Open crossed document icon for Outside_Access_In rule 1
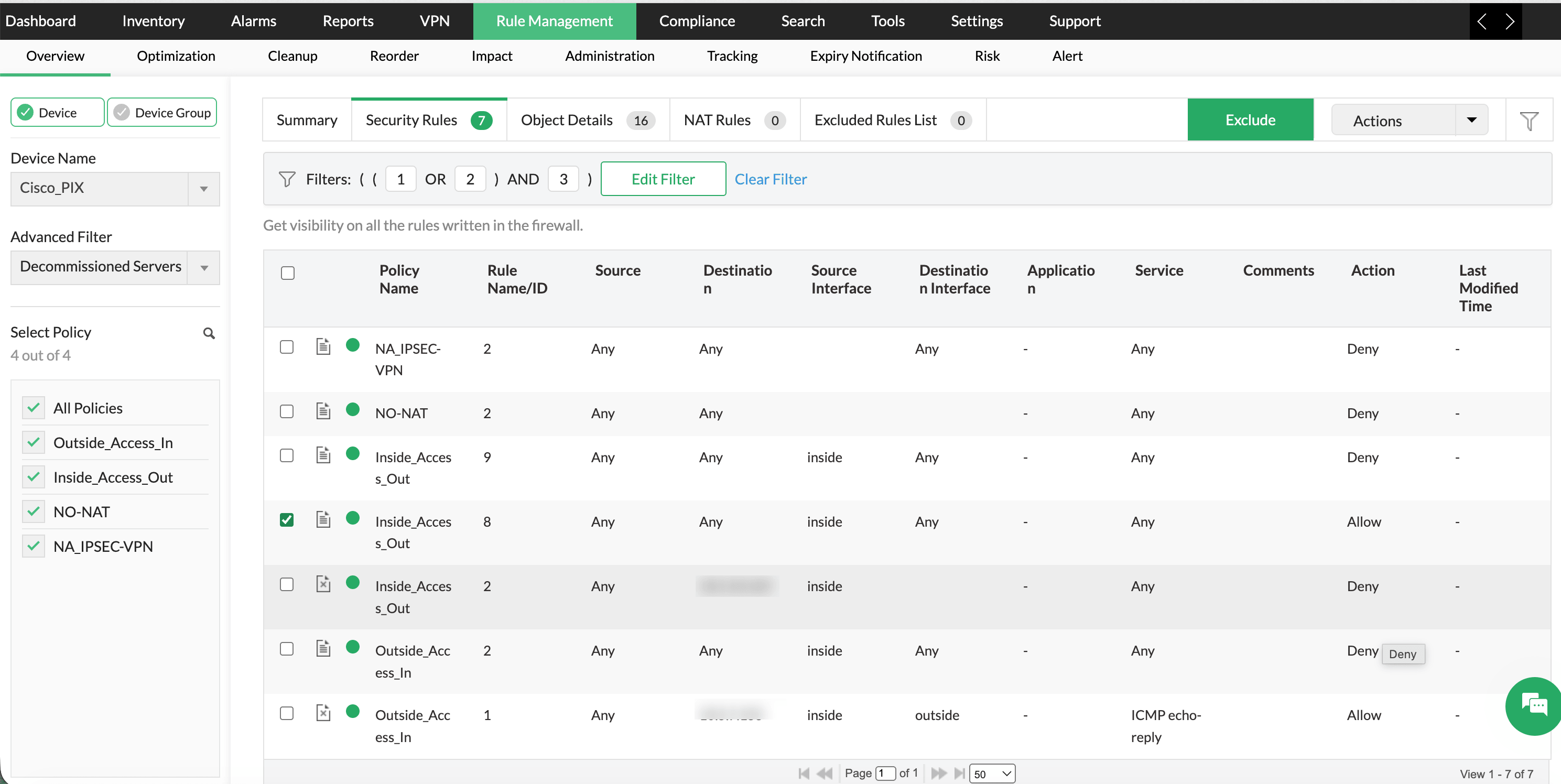The height and width of the screenshot is (784, 1561). point(323,713)
